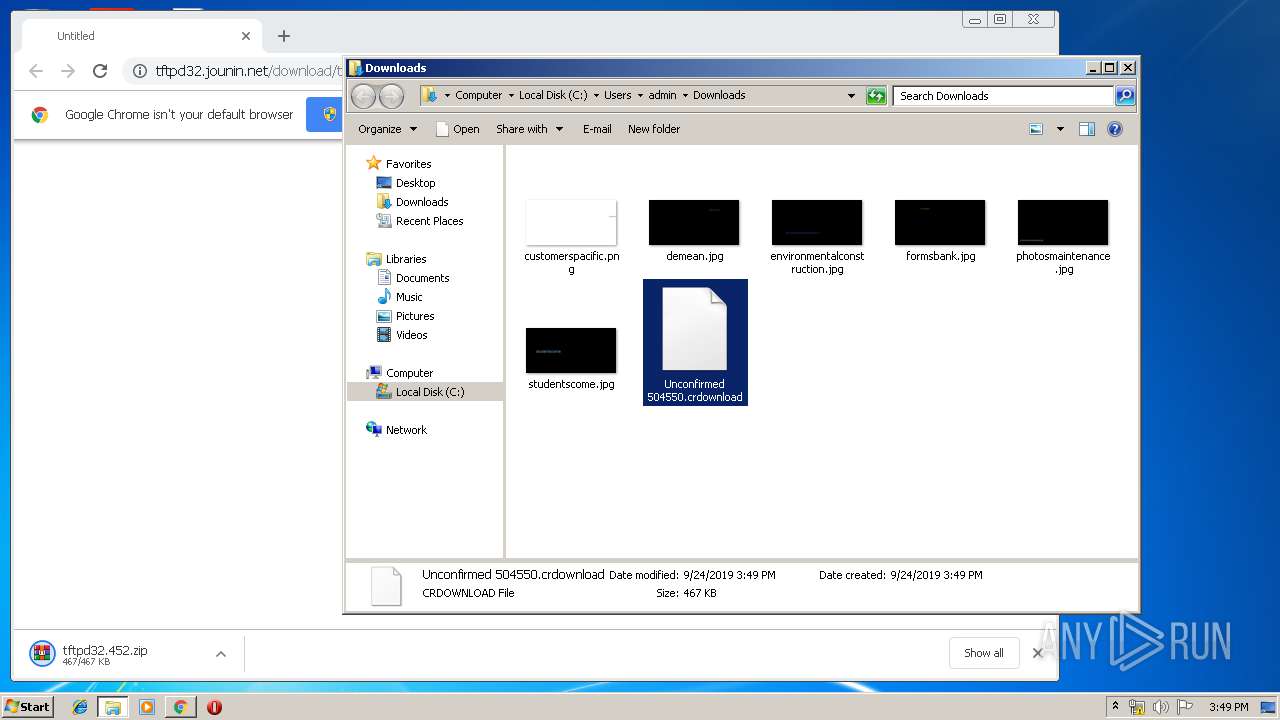Click Users in the address breadcrumb

click(x=617, y=95)
